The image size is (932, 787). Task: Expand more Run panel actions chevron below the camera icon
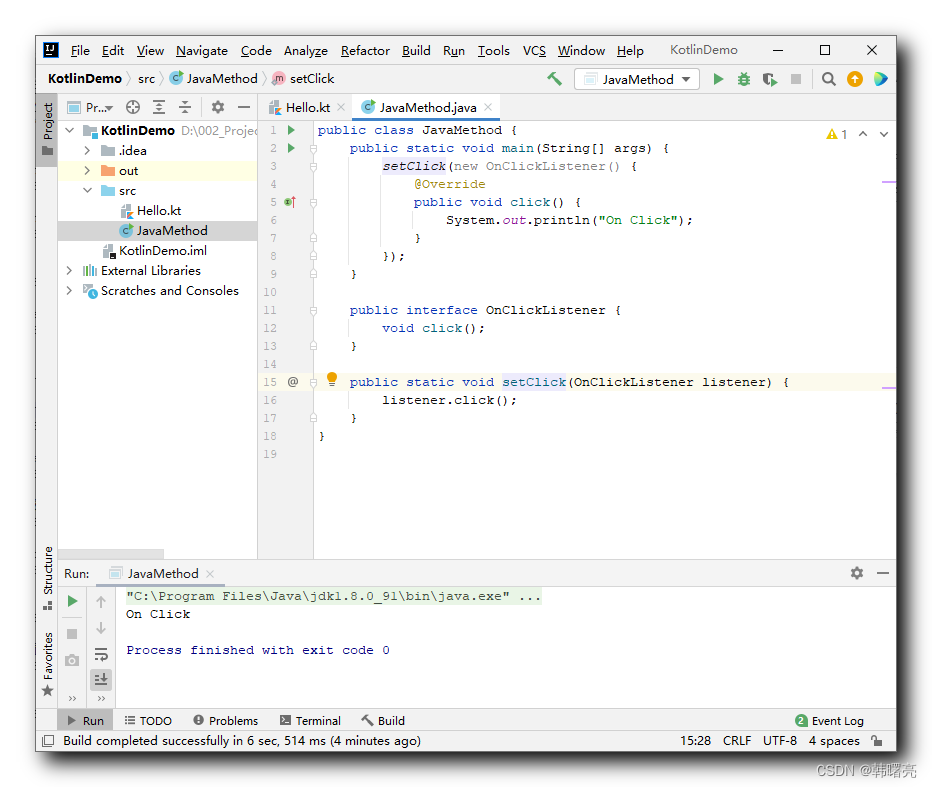[73, 698]
